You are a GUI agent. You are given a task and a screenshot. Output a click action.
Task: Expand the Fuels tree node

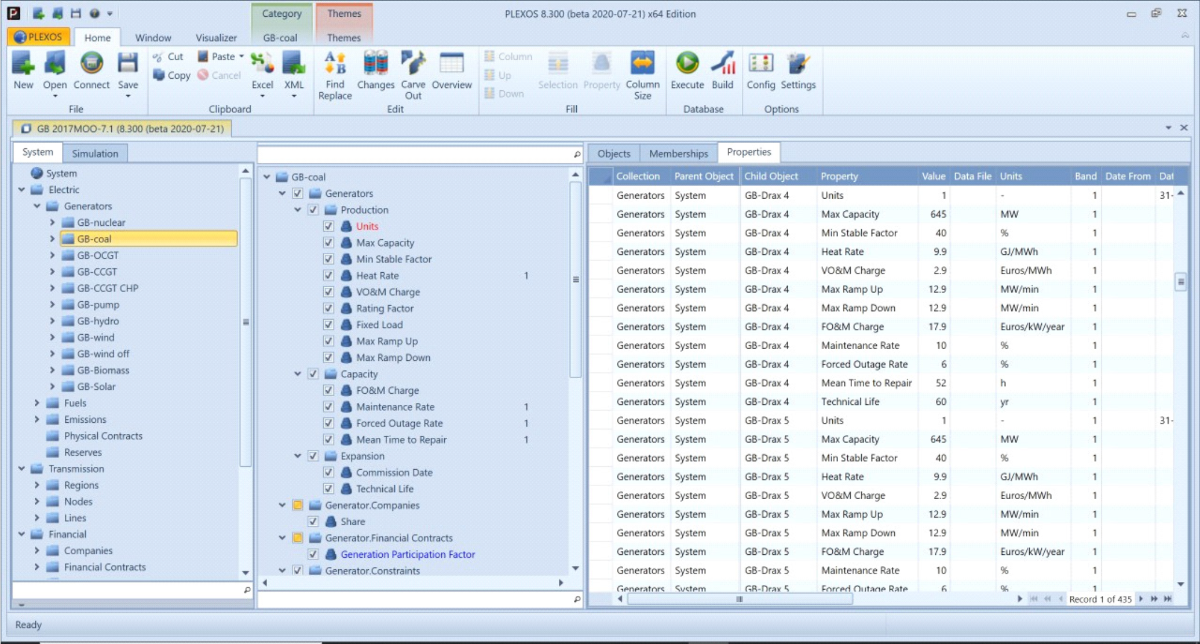(x=37, y=403)
